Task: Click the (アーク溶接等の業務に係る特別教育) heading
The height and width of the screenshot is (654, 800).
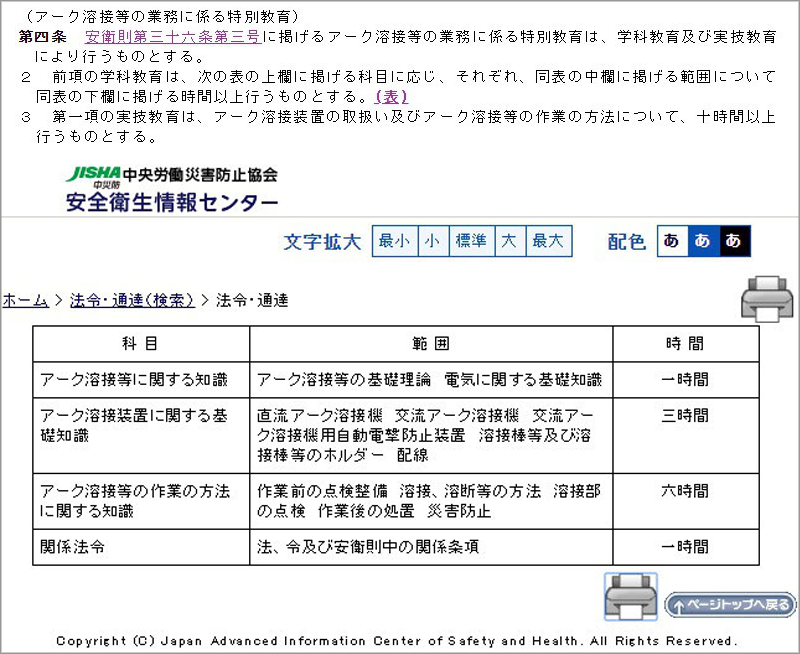Action: (x=161, y=17)
